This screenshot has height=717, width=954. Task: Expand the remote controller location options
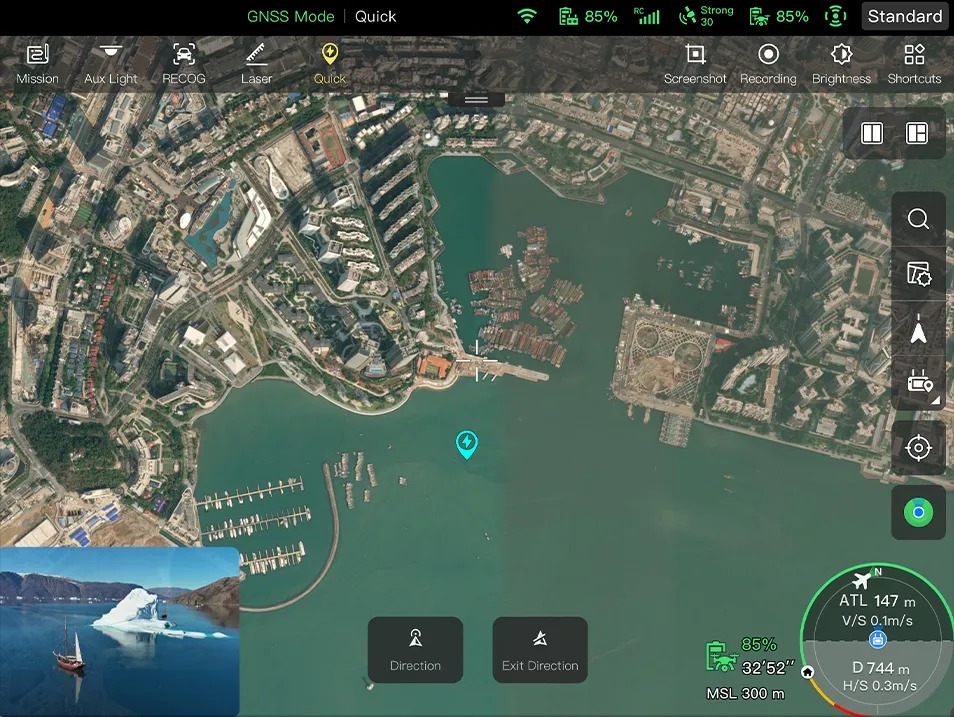(918, 385)
